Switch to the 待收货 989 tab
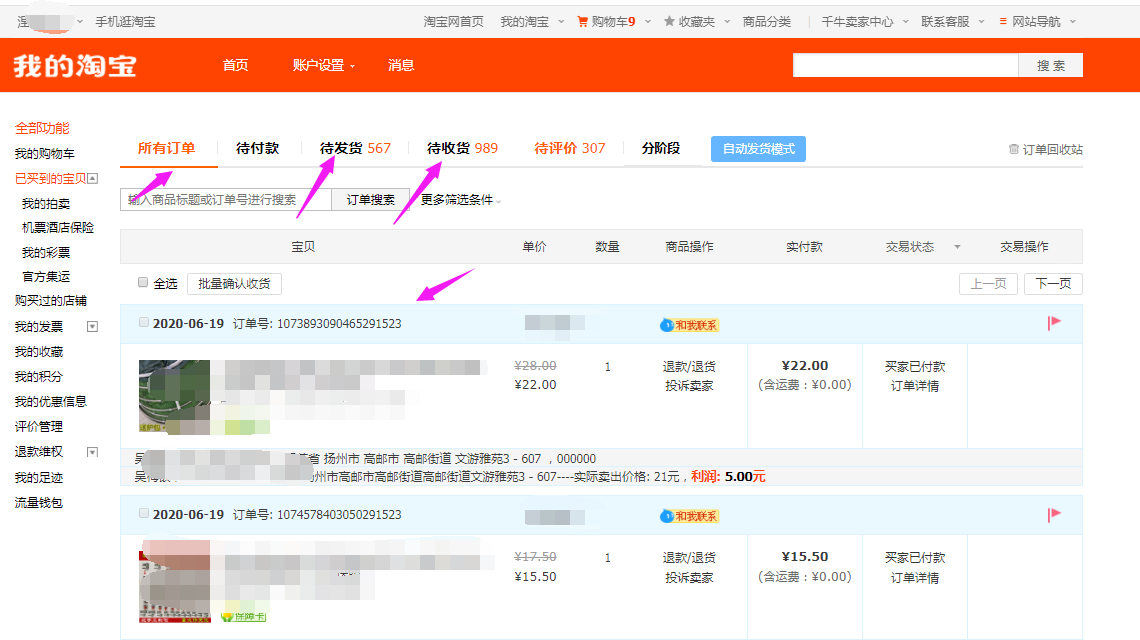The image size is (1140, 640). point(460,146)
